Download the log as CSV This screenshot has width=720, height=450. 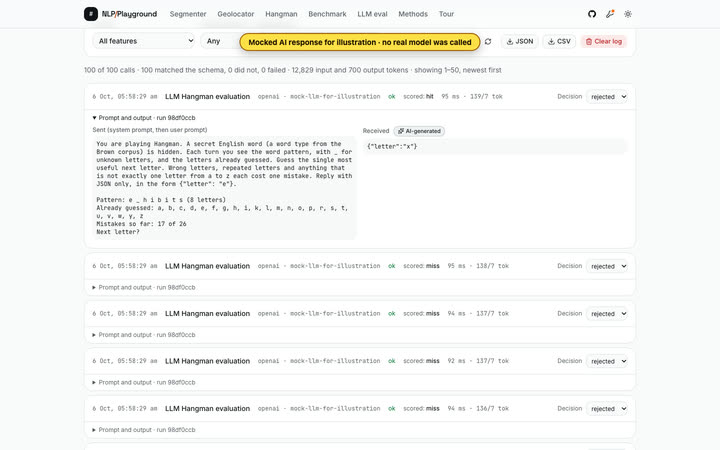[559, 41]
